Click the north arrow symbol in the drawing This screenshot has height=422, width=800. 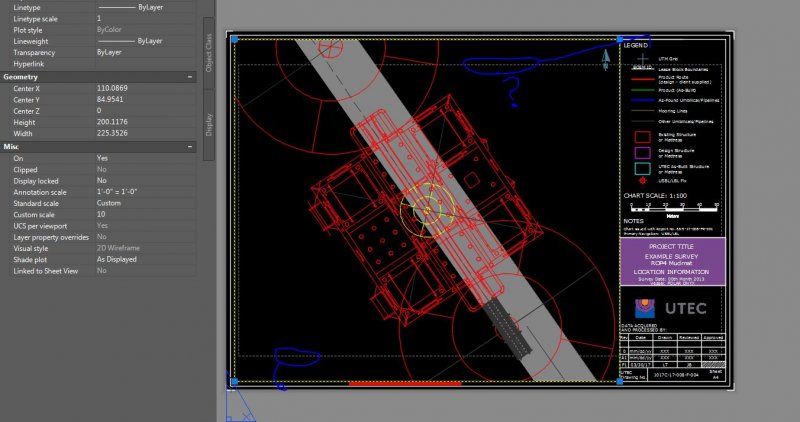tap(606, 60)
